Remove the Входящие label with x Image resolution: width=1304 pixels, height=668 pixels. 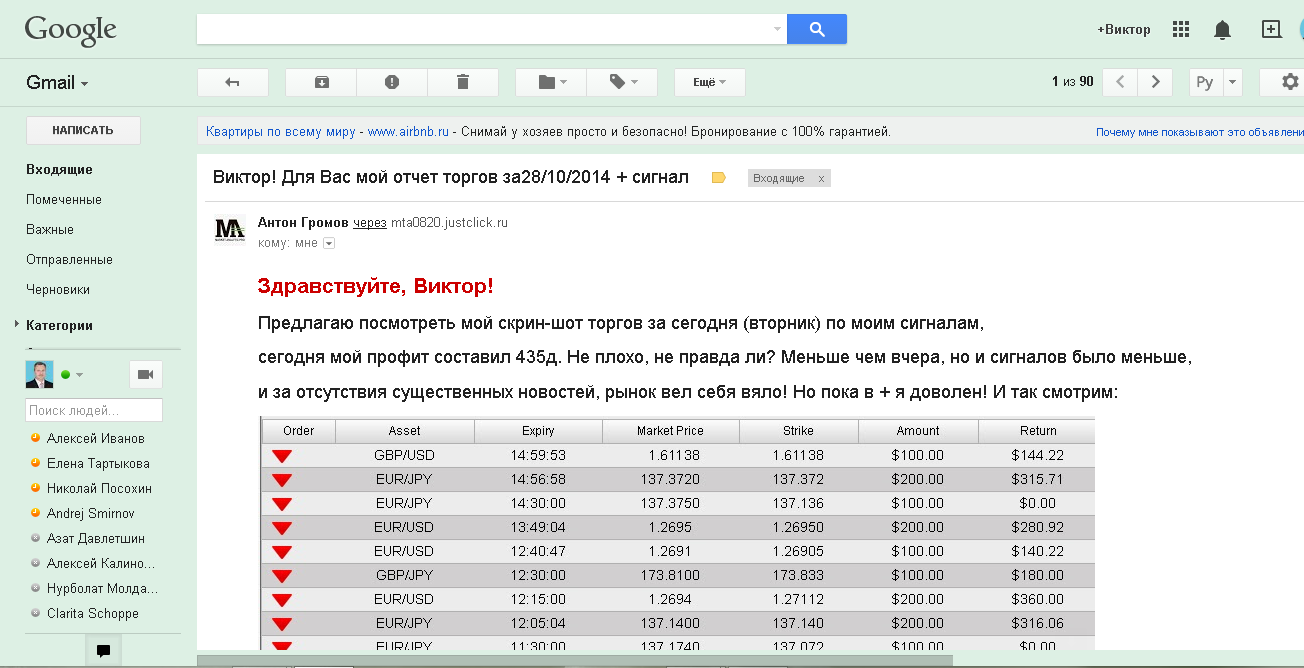point(822,179)
